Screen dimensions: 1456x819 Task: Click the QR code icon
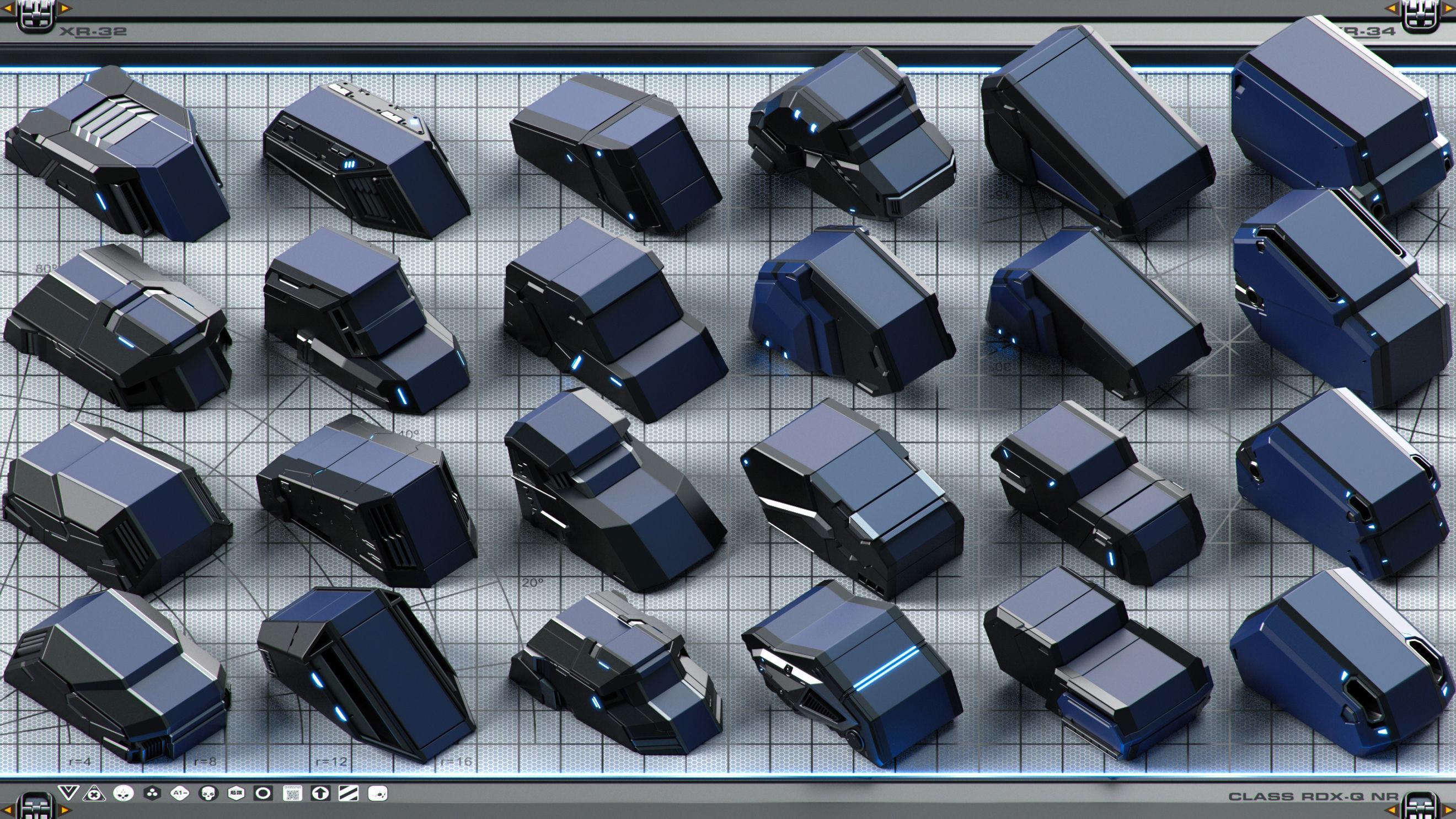(x=292, y=794)
